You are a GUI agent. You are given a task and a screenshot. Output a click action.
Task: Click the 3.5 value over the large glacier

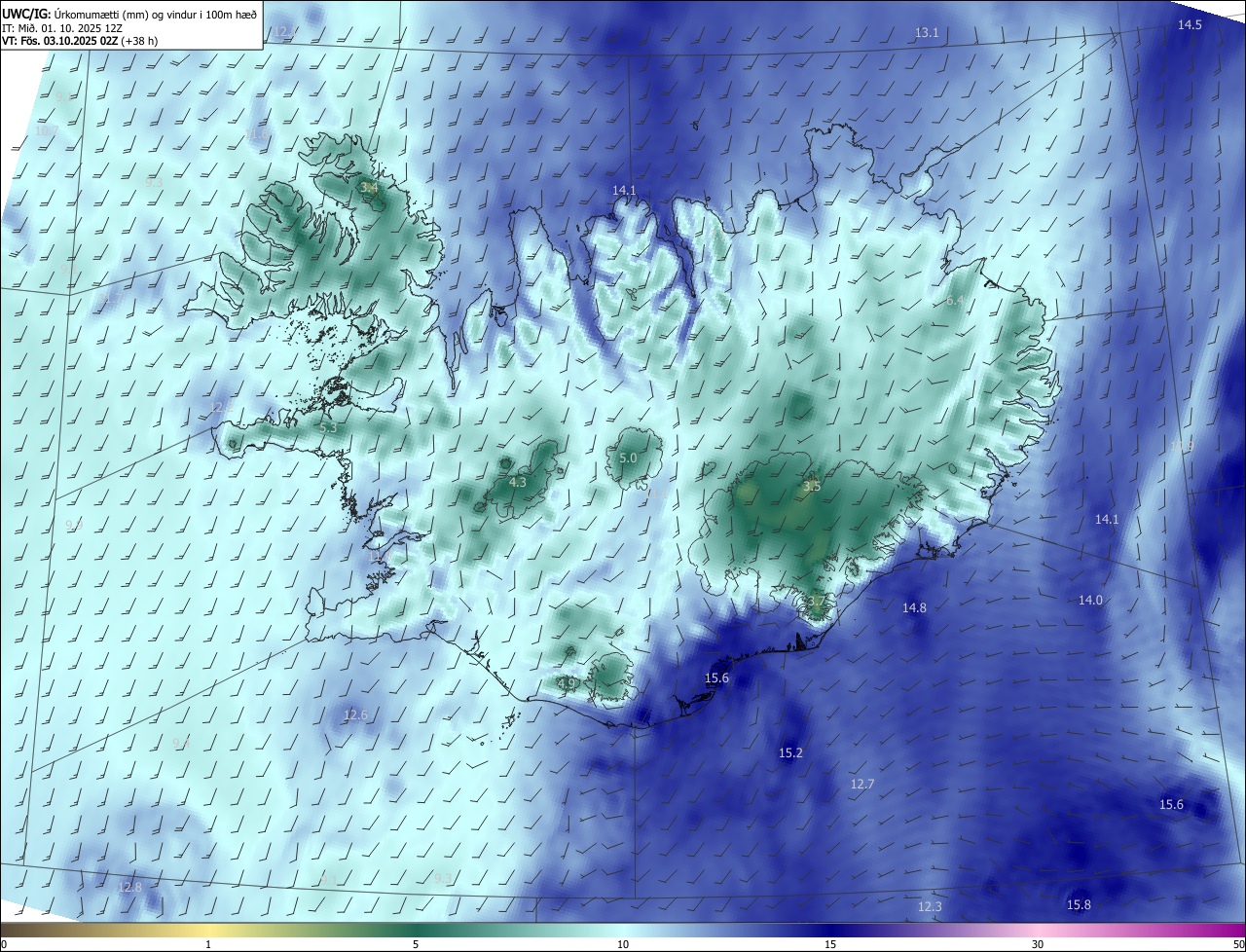[812, 486]
